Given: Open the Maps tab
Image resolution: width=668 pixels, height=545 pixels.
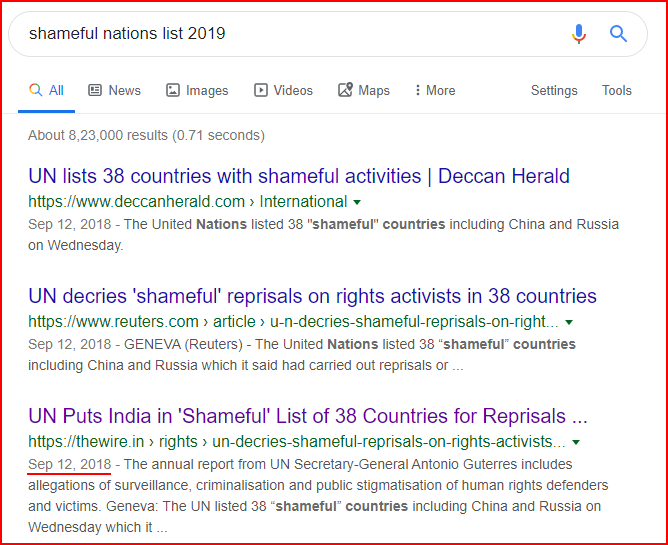Looking at the screenshot, I should point(364,90).
